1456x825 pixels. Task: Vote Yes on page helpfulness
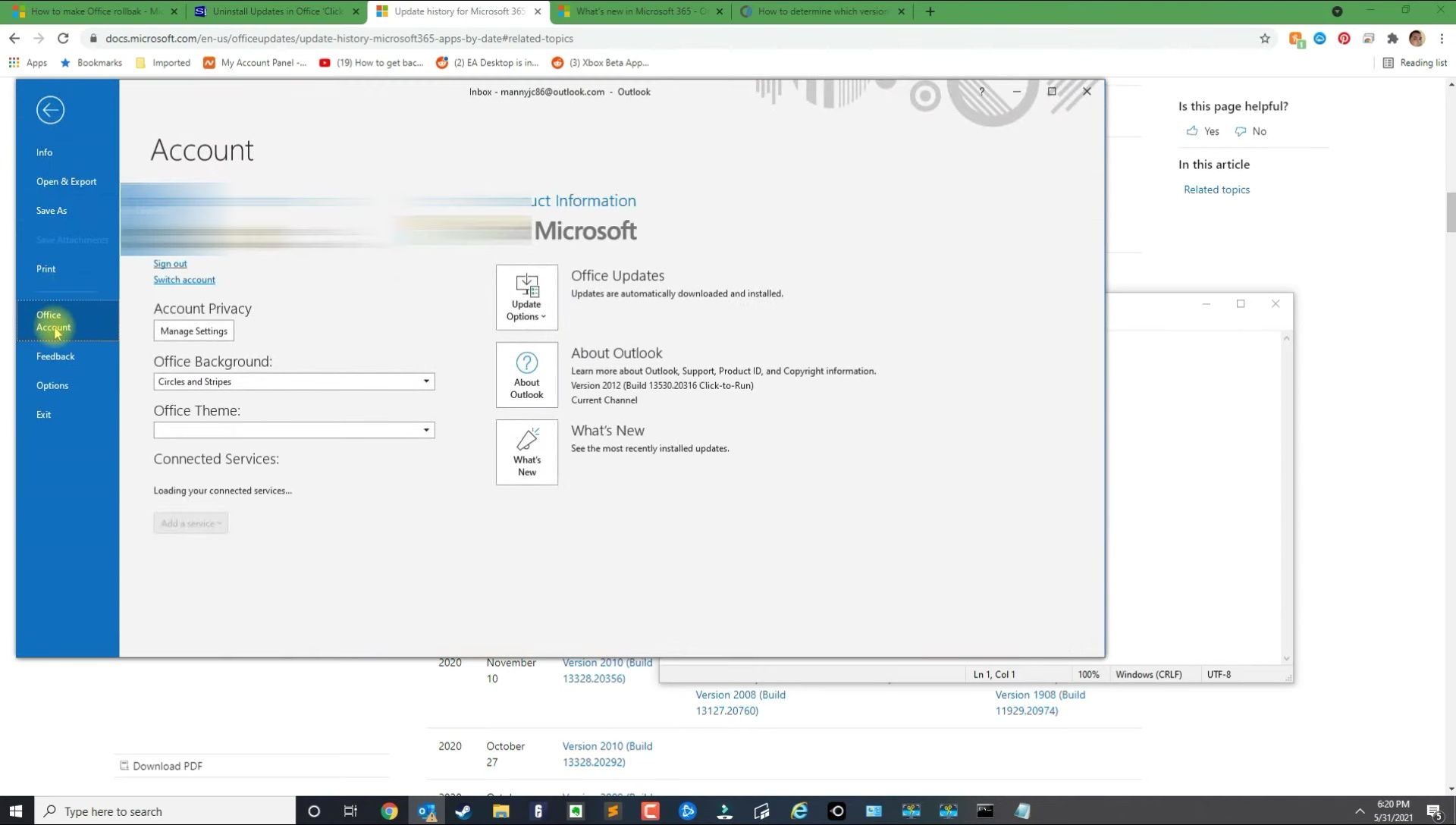click(1203, 131)
